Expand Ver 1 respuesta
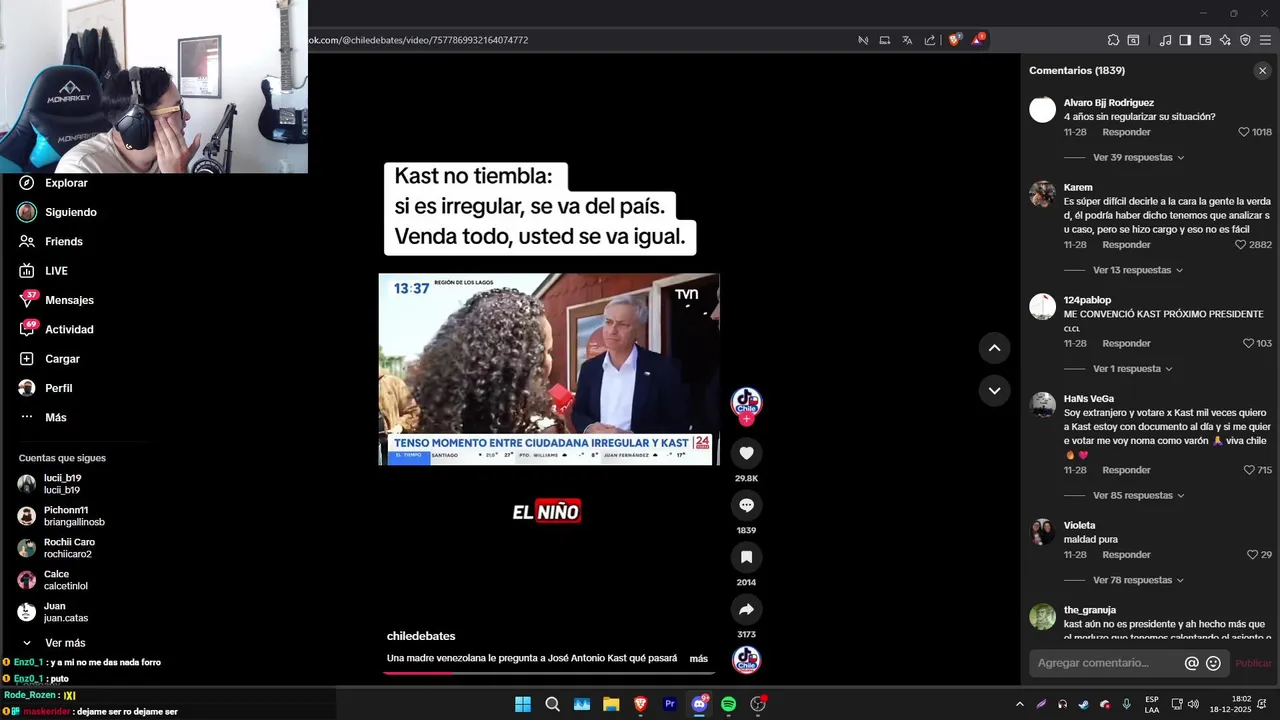The height and width of the screenshot is (720, 1280). [x=1132, y=369]
